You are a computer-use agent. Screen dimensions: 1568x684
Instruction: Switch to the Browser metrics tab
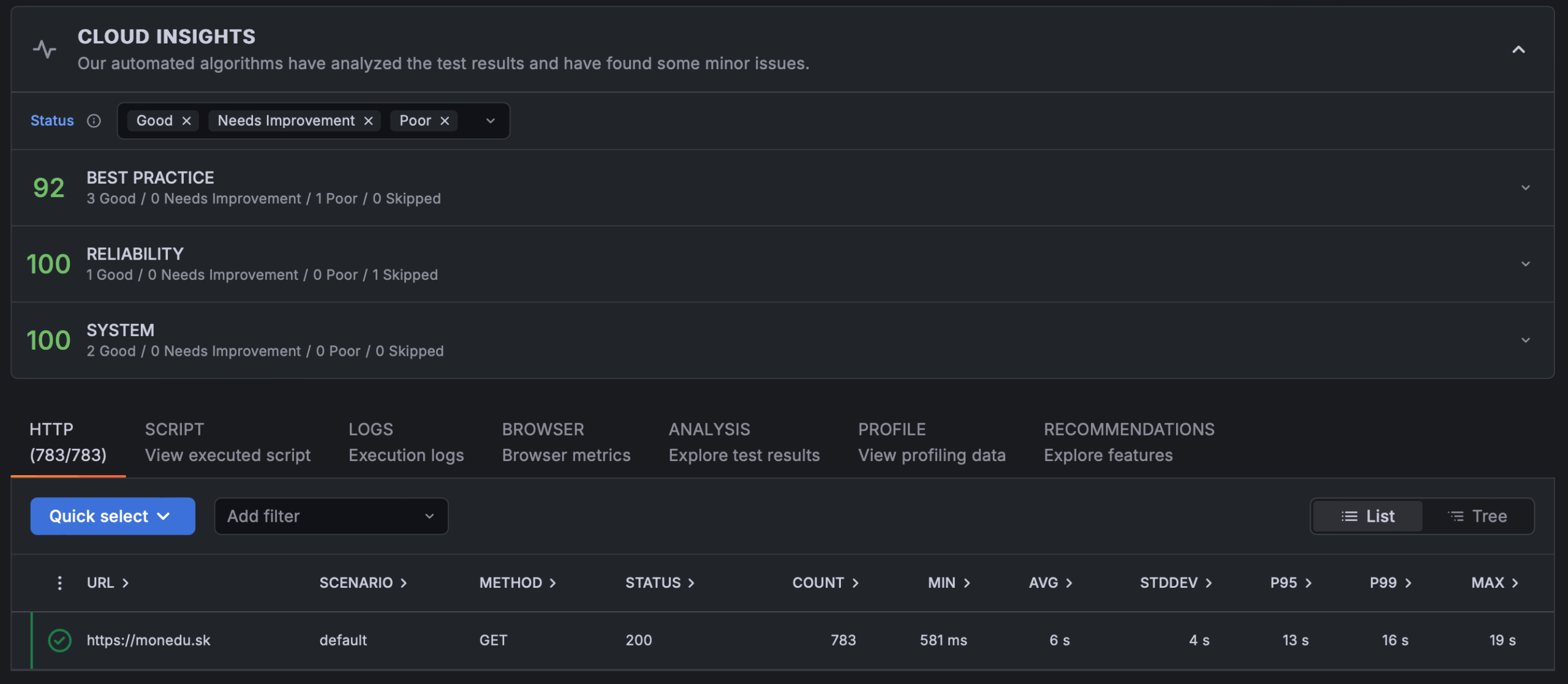pos(566,442)
